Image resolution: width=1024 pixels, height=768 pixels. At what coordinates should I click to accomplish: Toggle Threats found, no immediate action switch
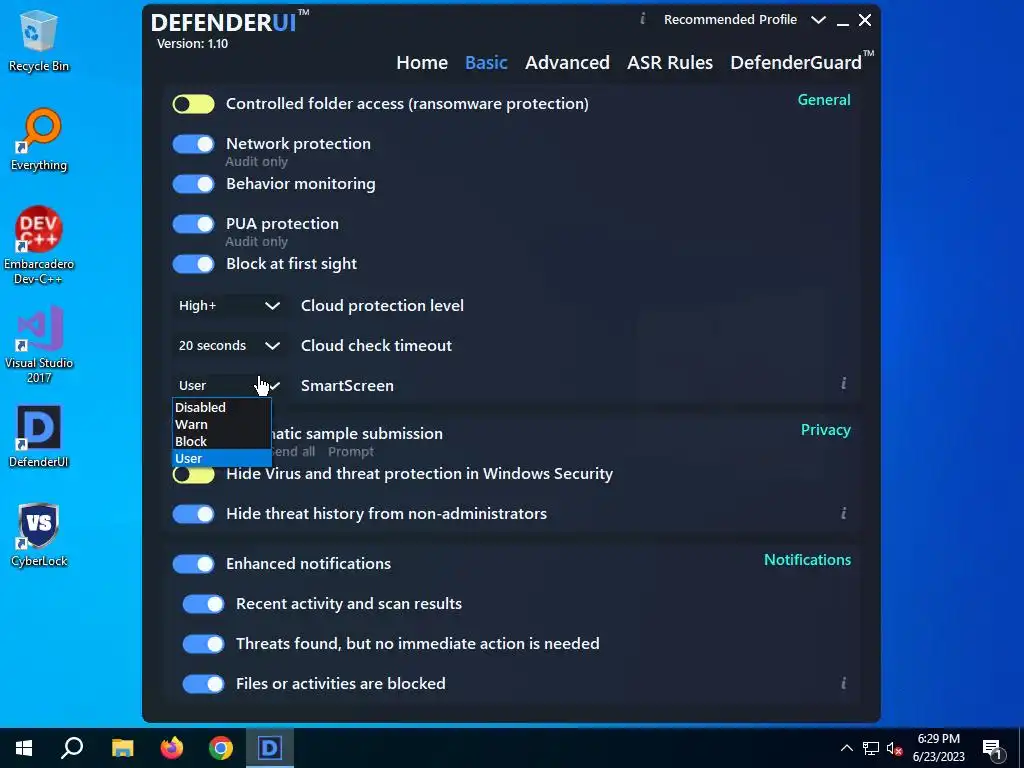(203, 644)
